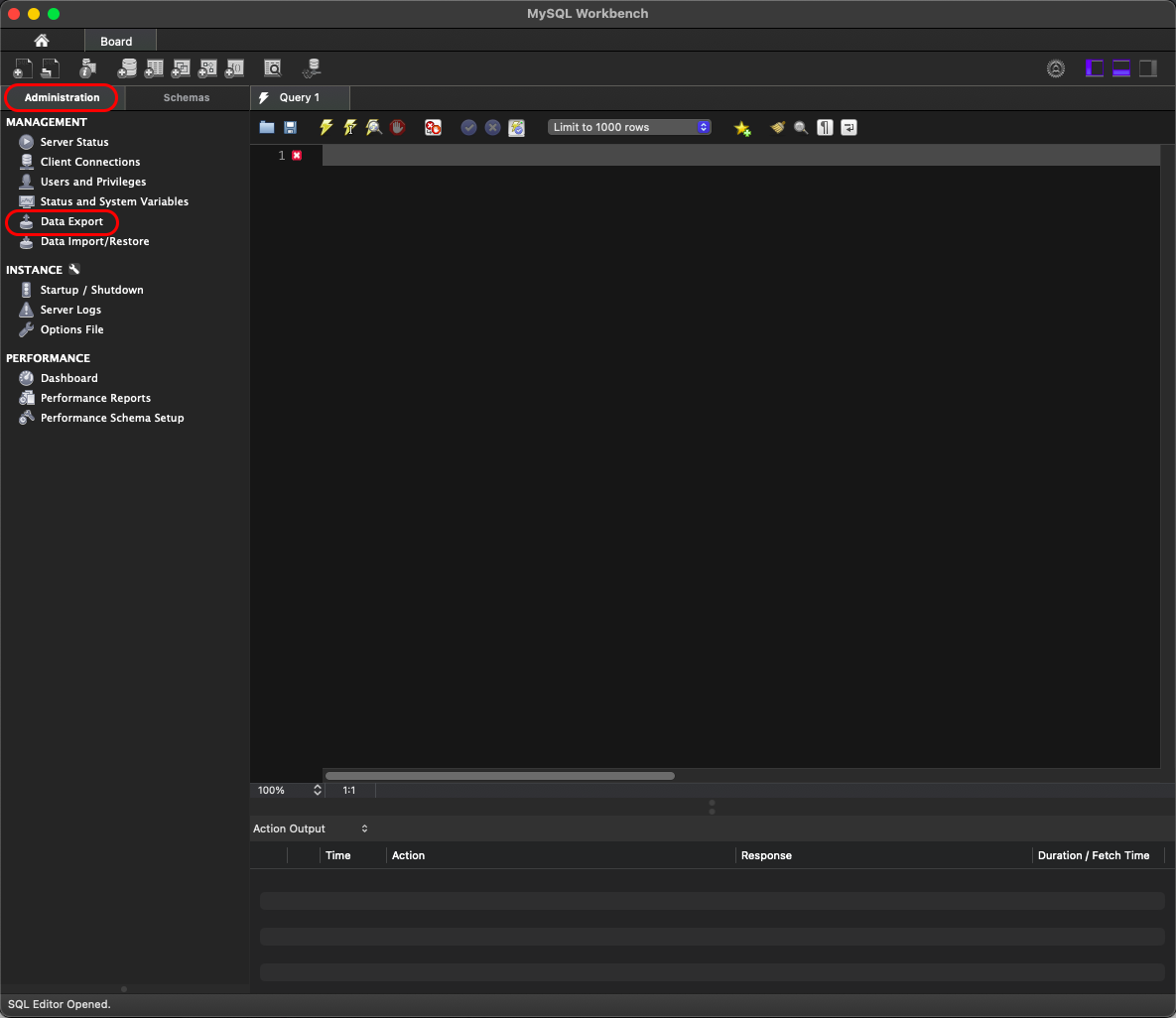Create a new schema icon
Image resolution: width=1176 pixels, height=1018 pixels.
point(127,68)
